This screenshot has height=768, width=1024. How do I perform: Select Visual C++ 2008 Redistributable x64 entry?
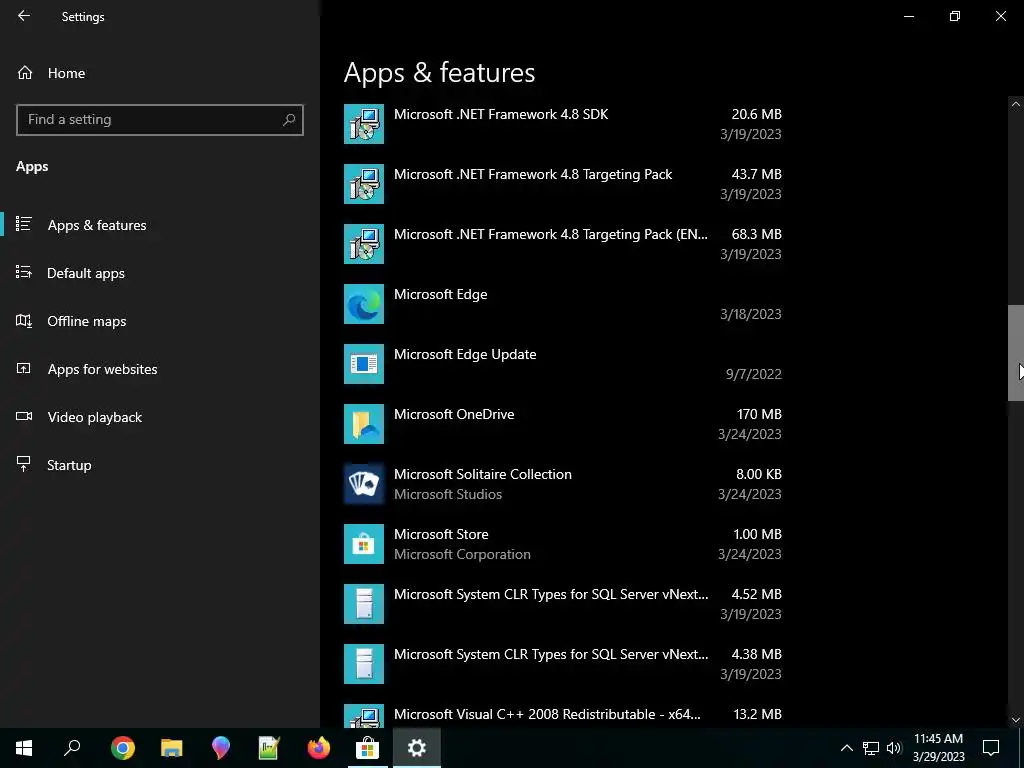coord(563,715)
